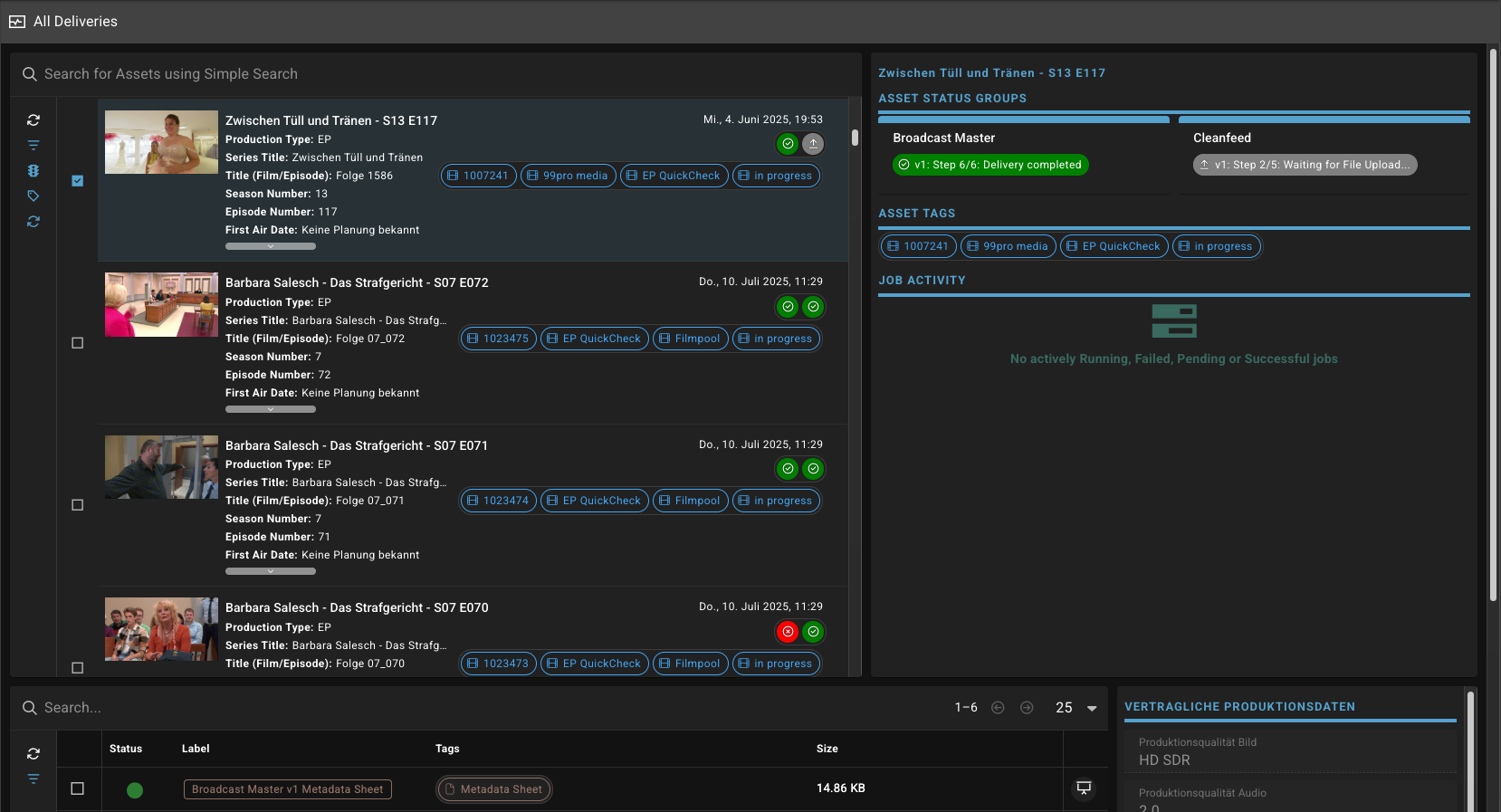Uncheck the Zwischen Tüll und Tränen S13 E117 checkbox
The width and height of the screenshot is (1501, 812).
pyautogui.click(x=78, y=181)
